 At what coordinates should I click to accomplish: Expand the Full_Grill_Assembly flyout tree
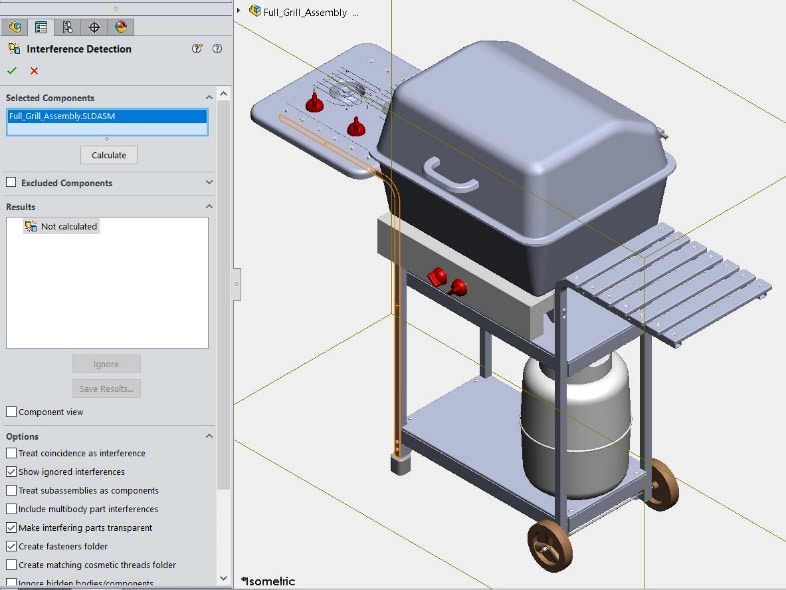click(240, 11)
